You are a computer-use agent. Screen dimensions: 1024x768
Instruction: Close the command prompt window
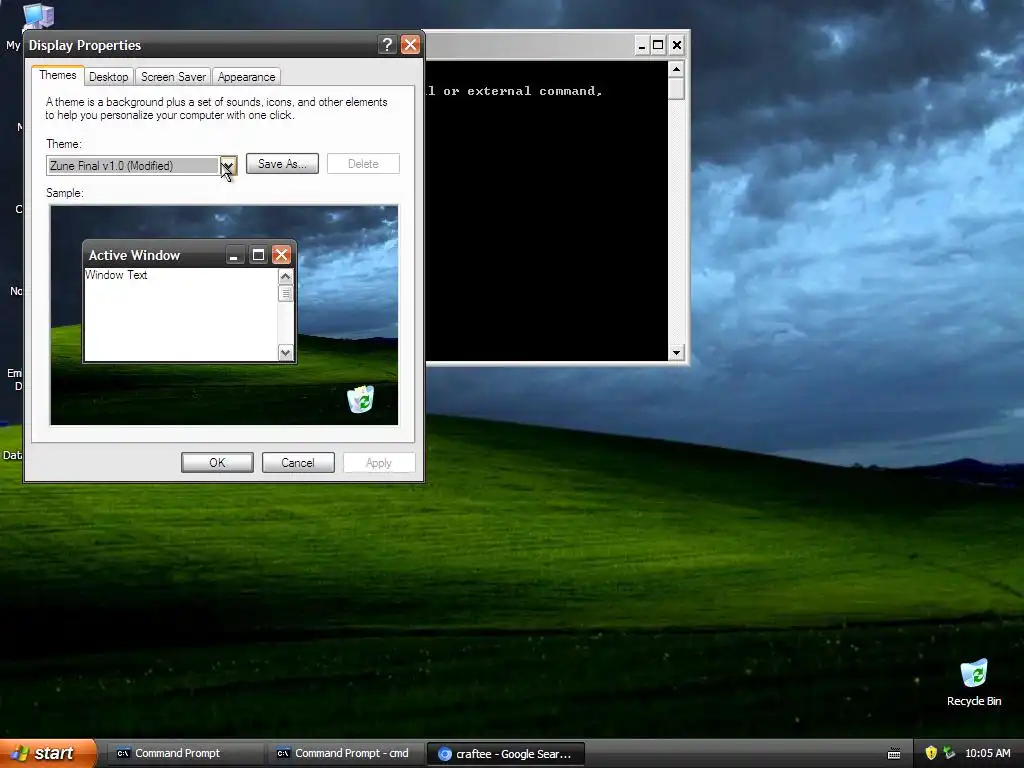677,45
